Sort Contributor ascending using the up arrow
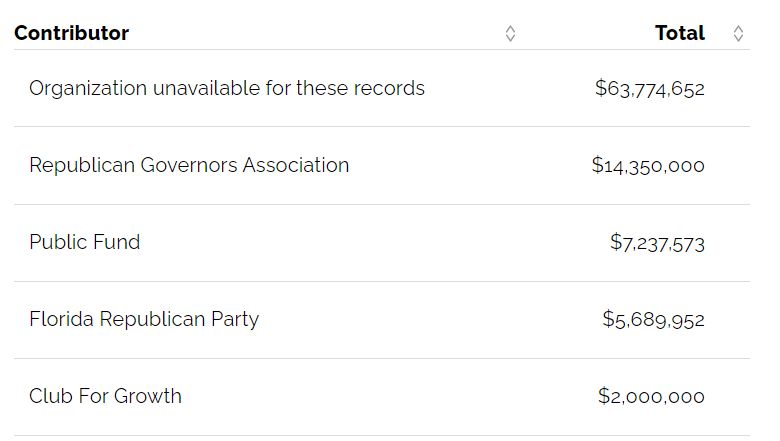Viewport: 780px width, 441px height. pos(510,28)
